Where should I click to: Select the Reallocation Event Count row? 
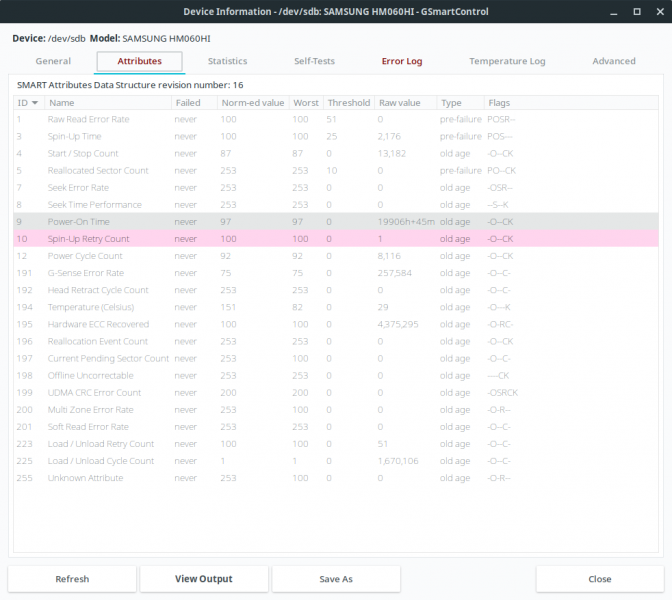tap(336, 342)
